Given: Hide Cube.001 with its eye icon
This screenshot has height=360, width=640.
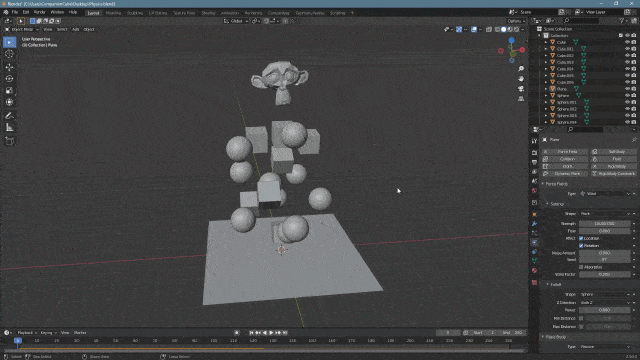Looking at the screenshot, I should tap(627, 49).
